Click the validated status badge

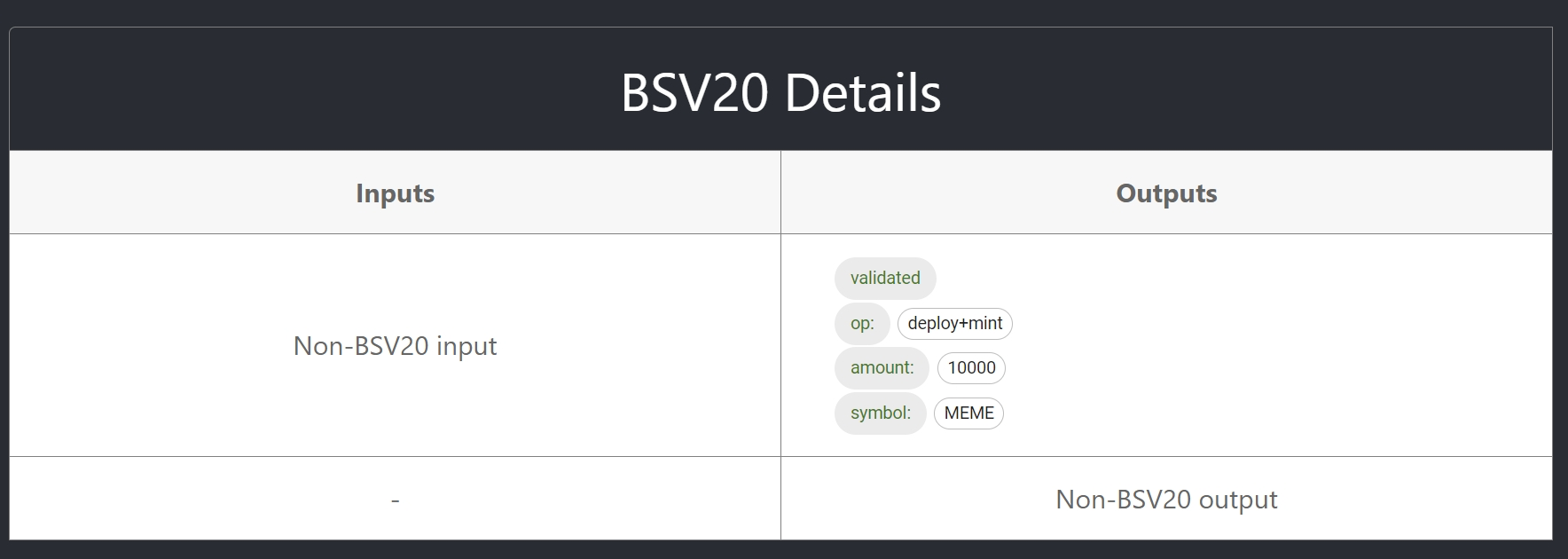pyautogui.click(x=885, y=278)
